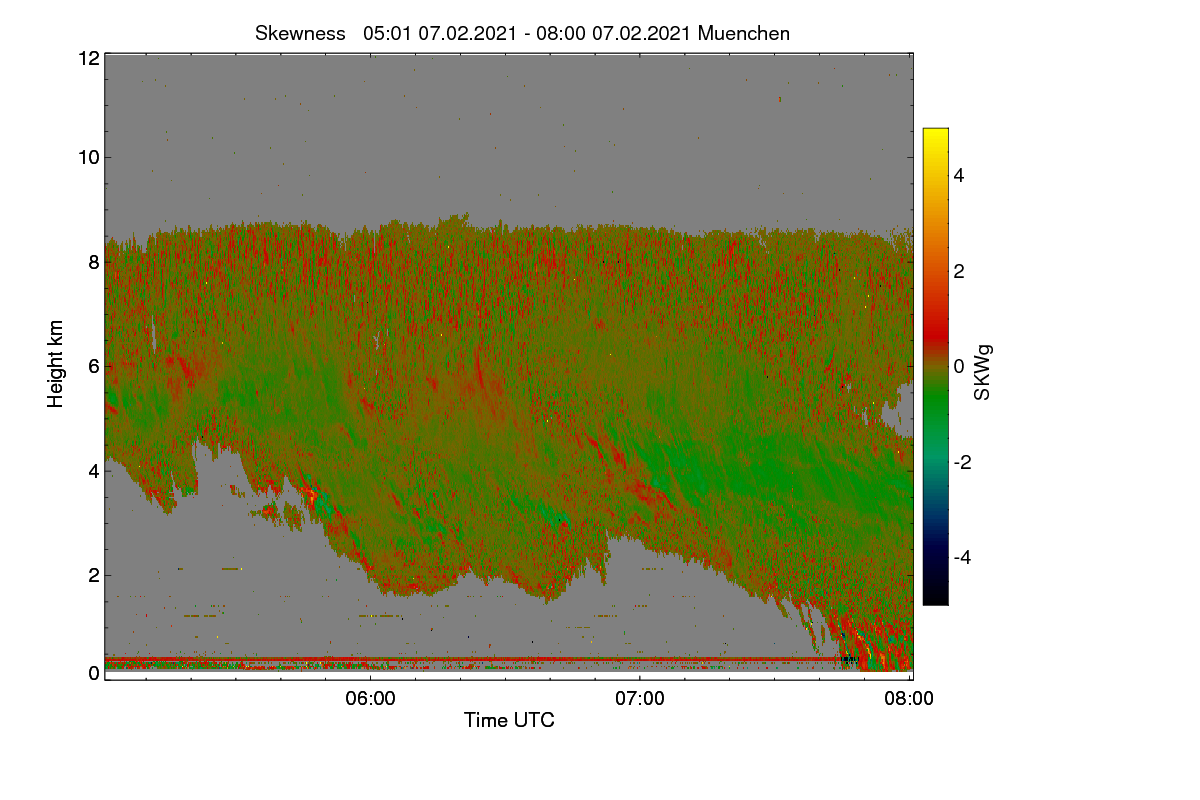The image size is (1200, 800).
Task: Click the colorbar '-4' tick value
Action: [x=964, y=557]
